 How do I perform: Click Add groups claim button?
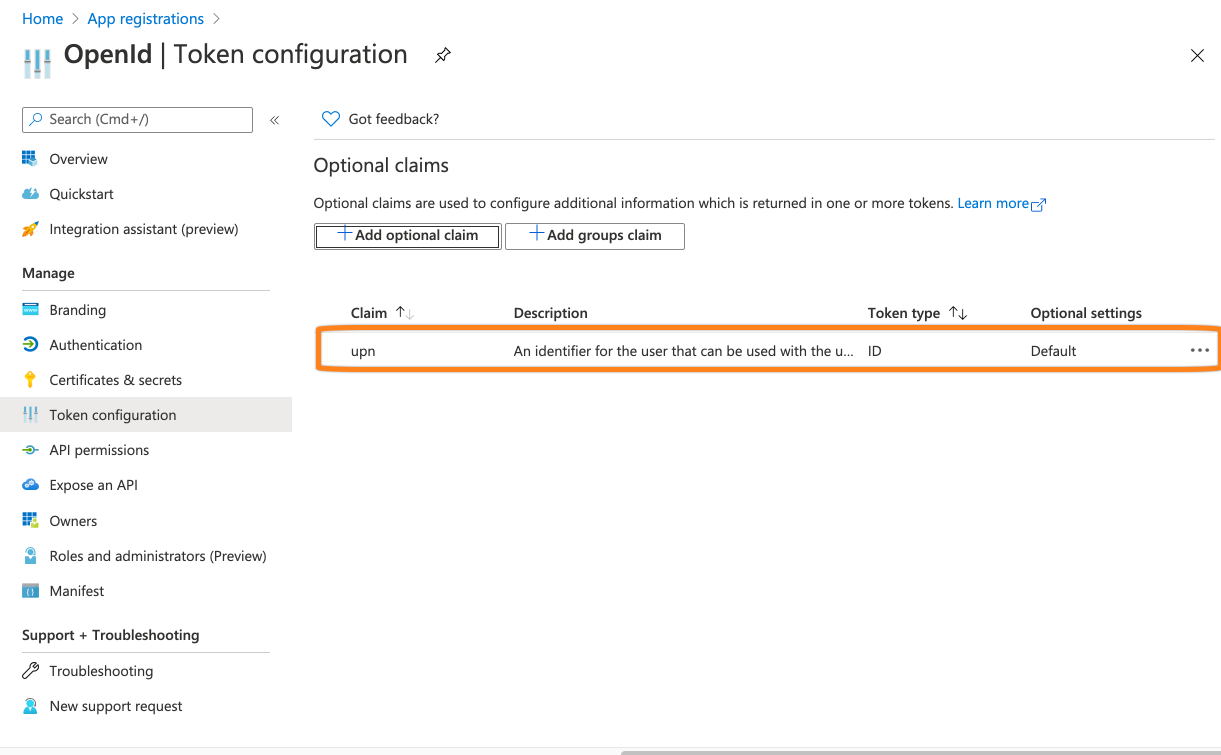click(x=595, y=236)
